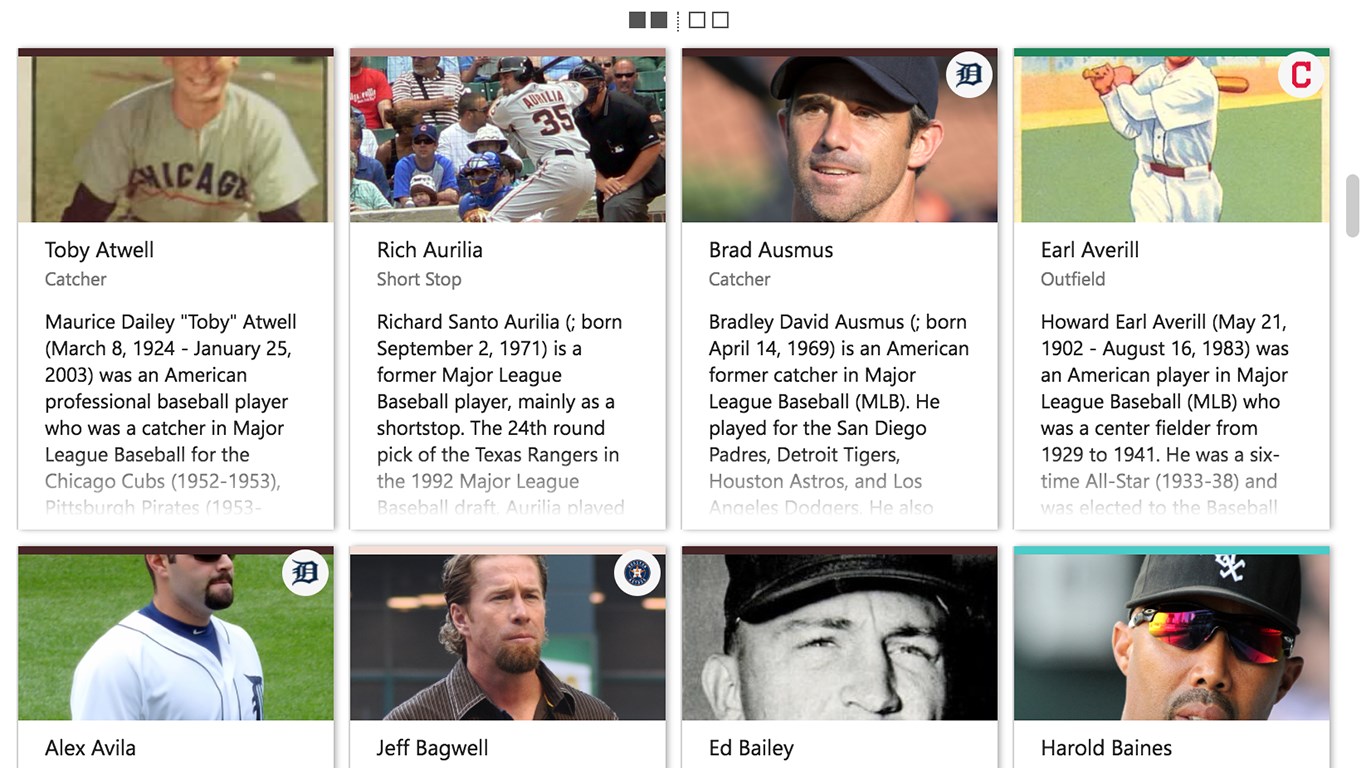Click the vertical scrollbar thumb
The image size is (1366, 768).
(1353, 206)
